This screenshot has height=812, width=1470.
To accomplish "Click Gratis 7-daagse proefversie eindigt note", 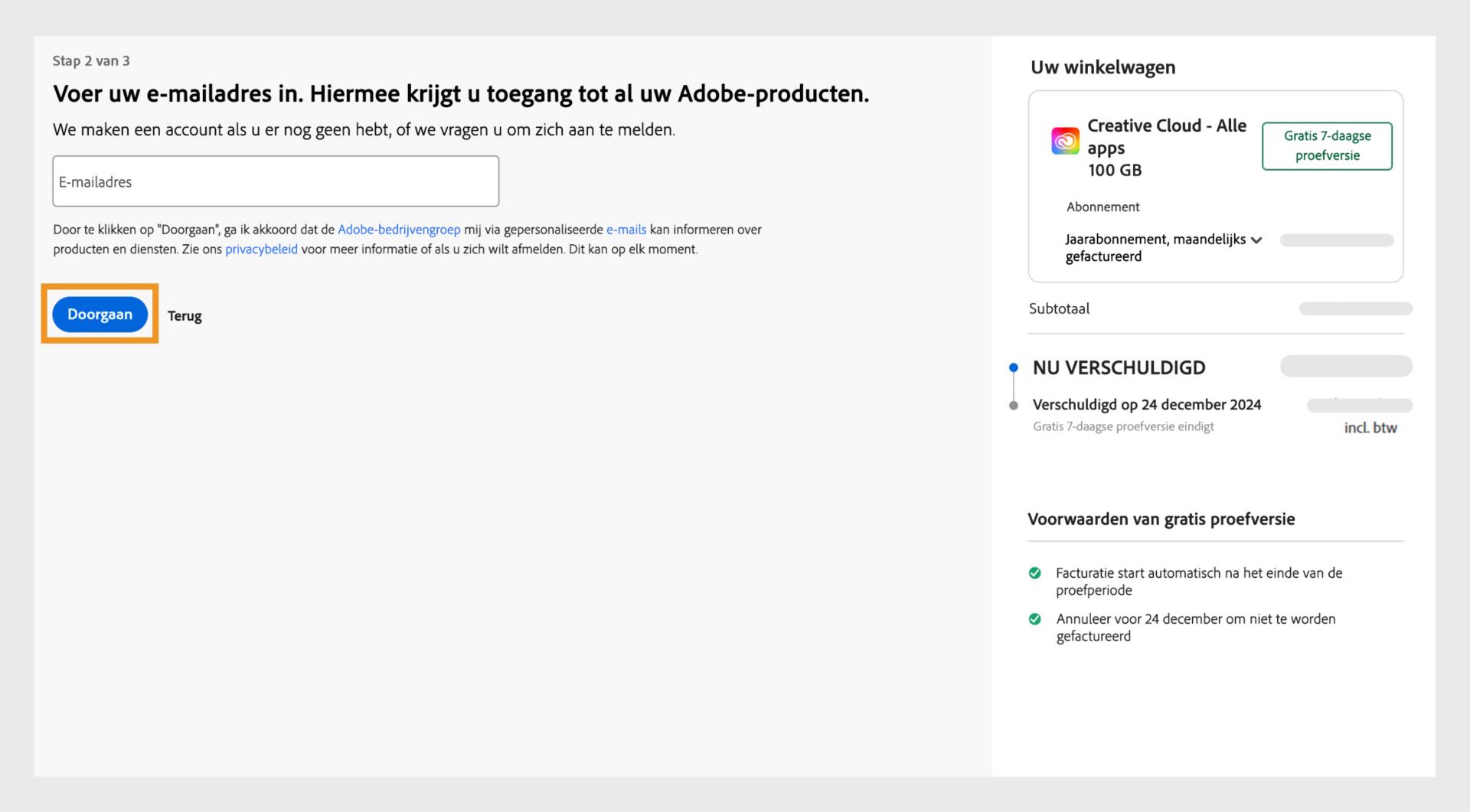I will 1123,426.
